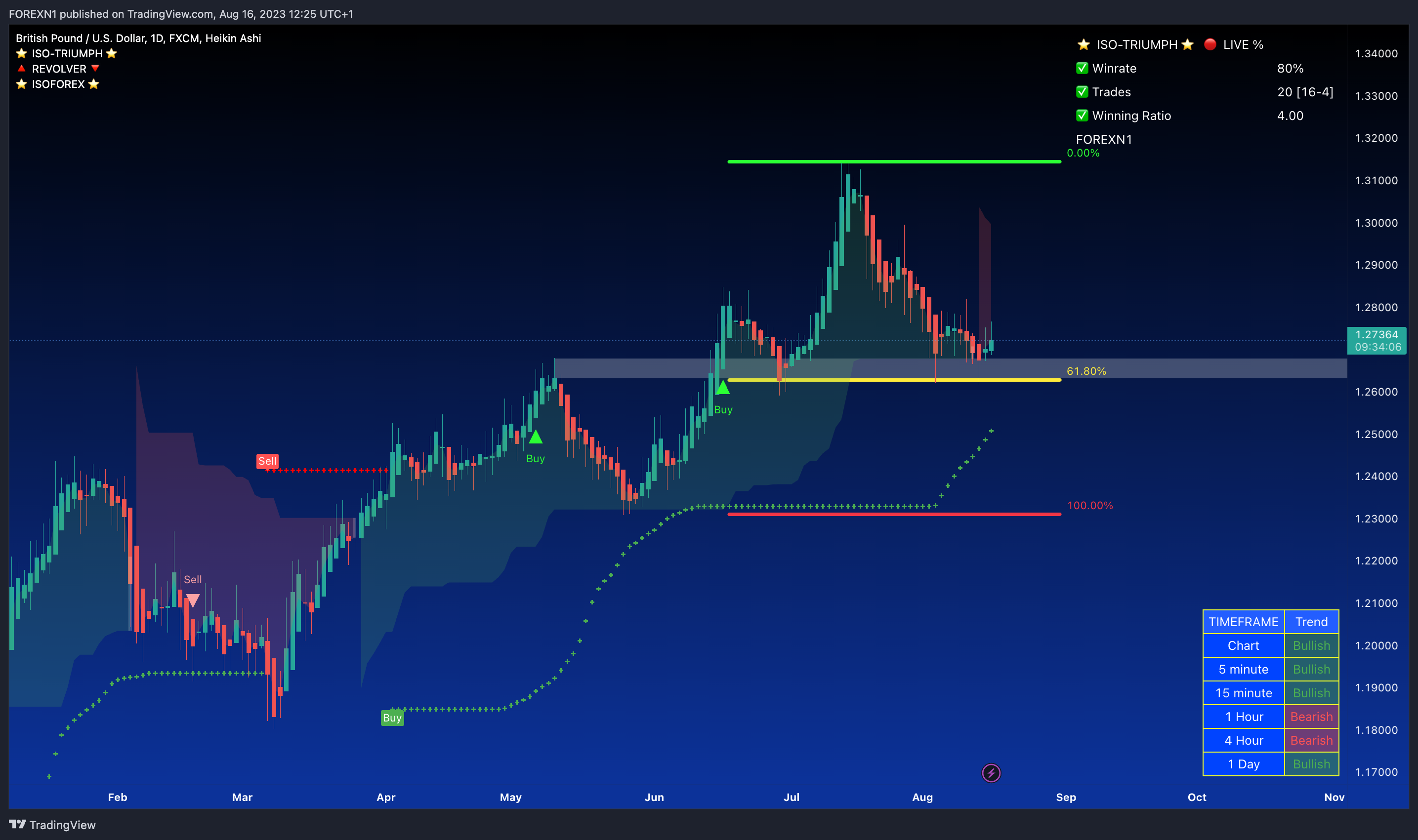Click the green Buy triangle near May
The width and height of the screenshot is (1418, 840).
(x=536, y=437)
